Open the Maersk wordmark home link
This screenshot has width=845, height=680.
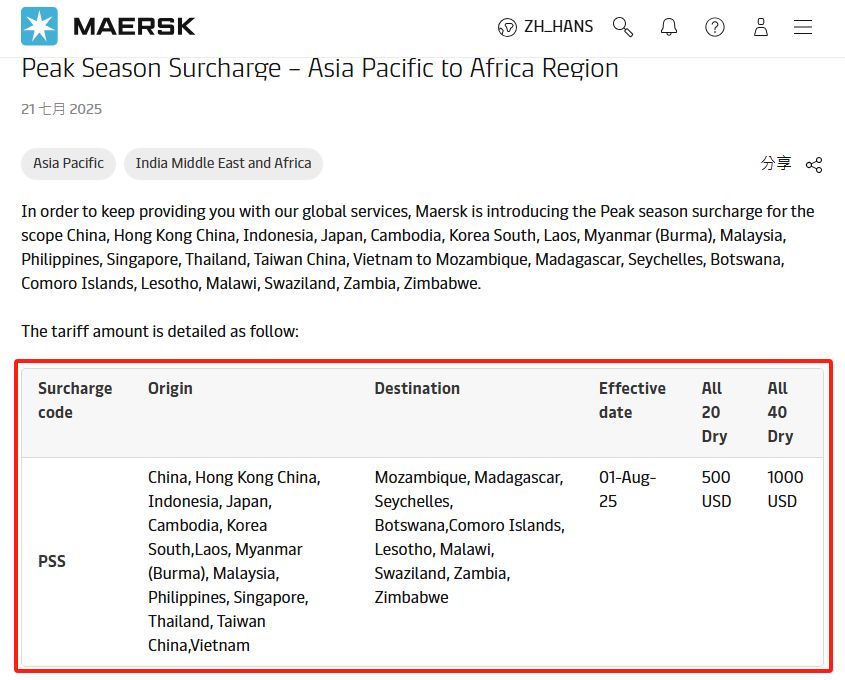click(x=134, y=26)
